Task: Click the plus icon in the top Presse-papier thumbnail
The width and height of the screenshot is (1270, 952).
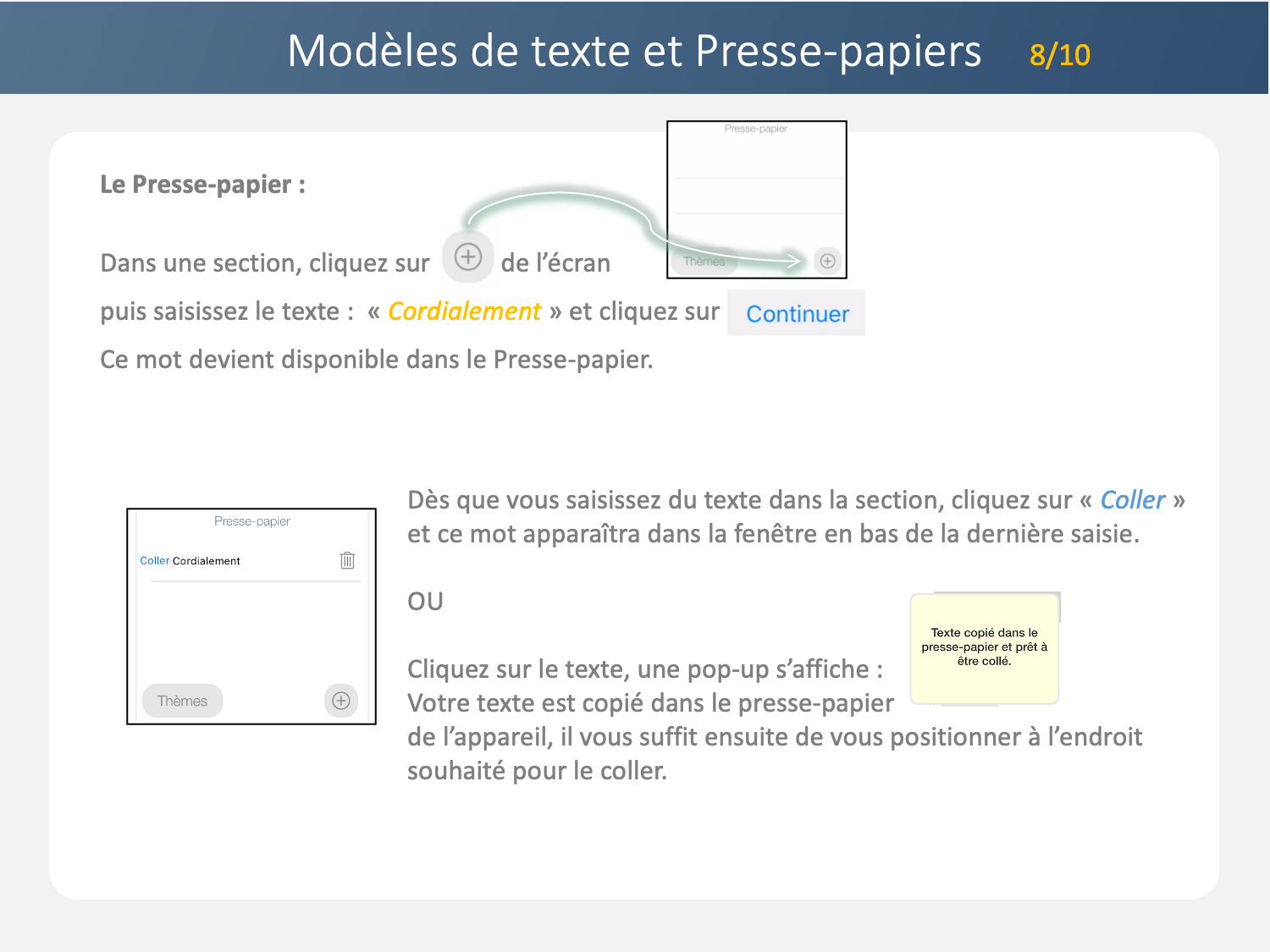Action: tap(827, 261)
